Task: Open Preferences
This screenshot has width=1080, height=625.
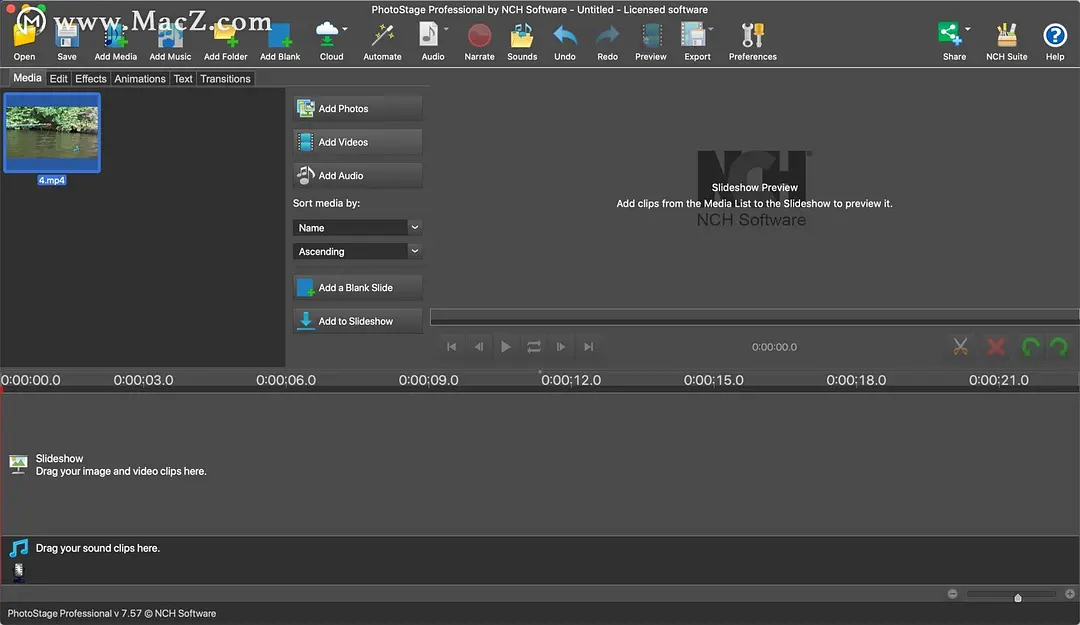Action: [x=753, y=35]
